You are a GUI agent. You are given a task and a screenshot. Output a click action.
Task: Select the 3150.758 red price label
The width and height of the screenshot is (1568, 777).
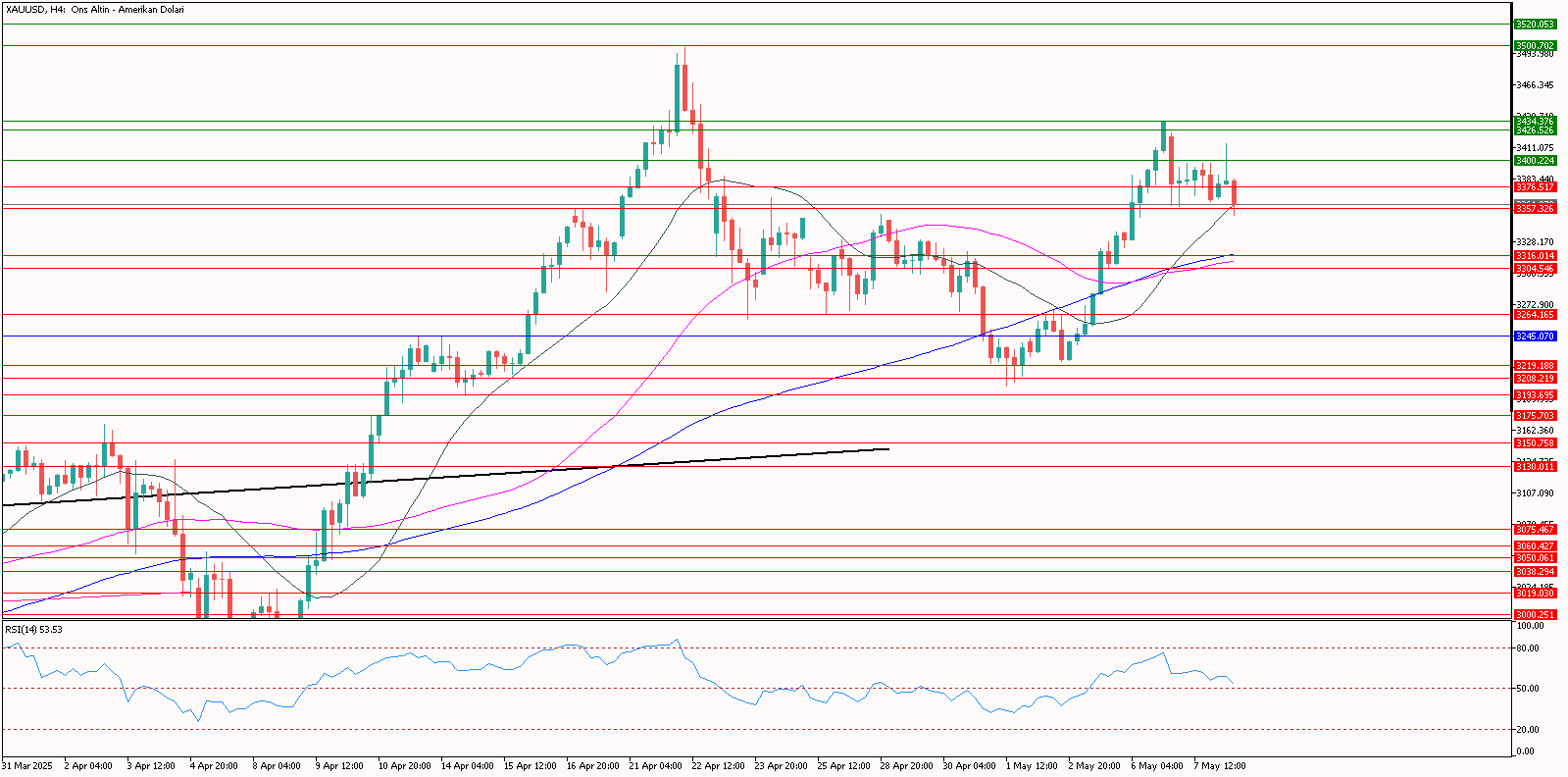click(1535, 442)
